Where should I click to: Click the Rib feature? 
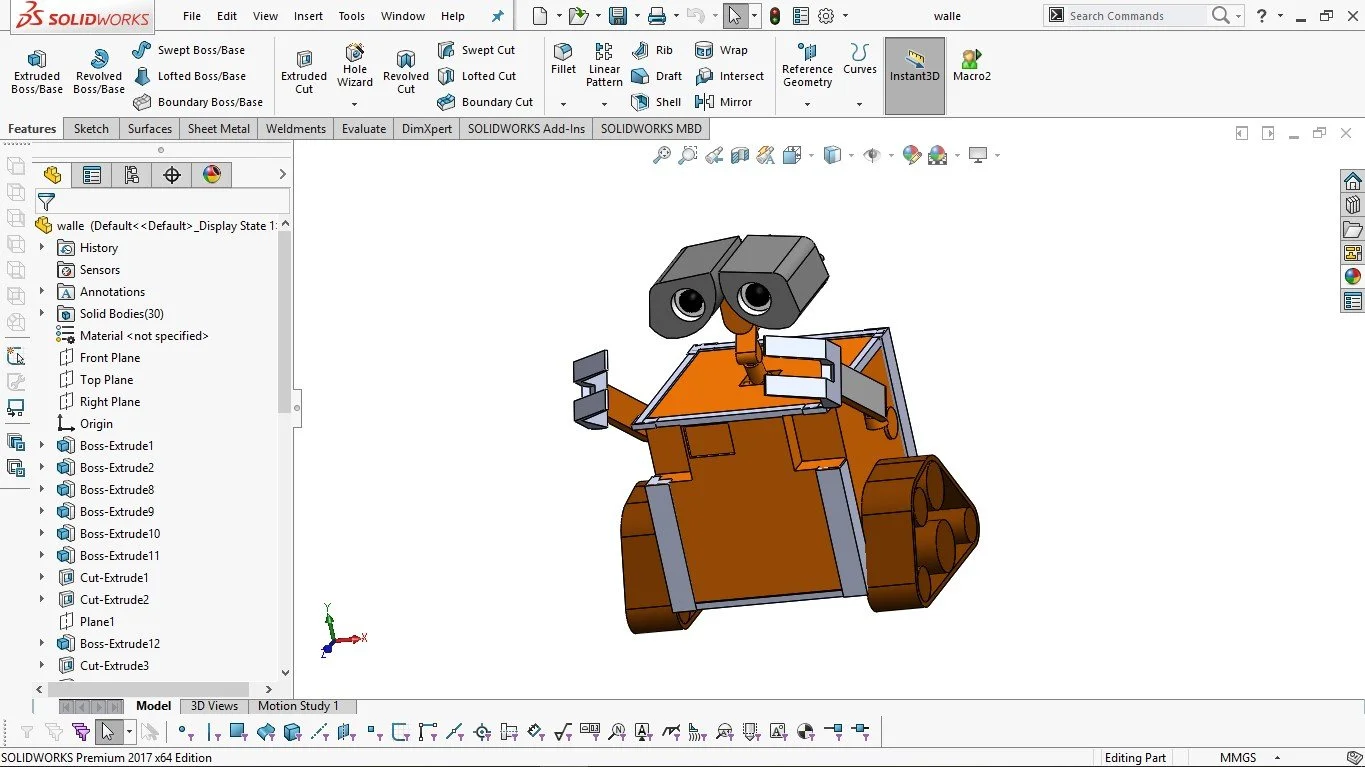pyautogui.click(x=652, y=50)
